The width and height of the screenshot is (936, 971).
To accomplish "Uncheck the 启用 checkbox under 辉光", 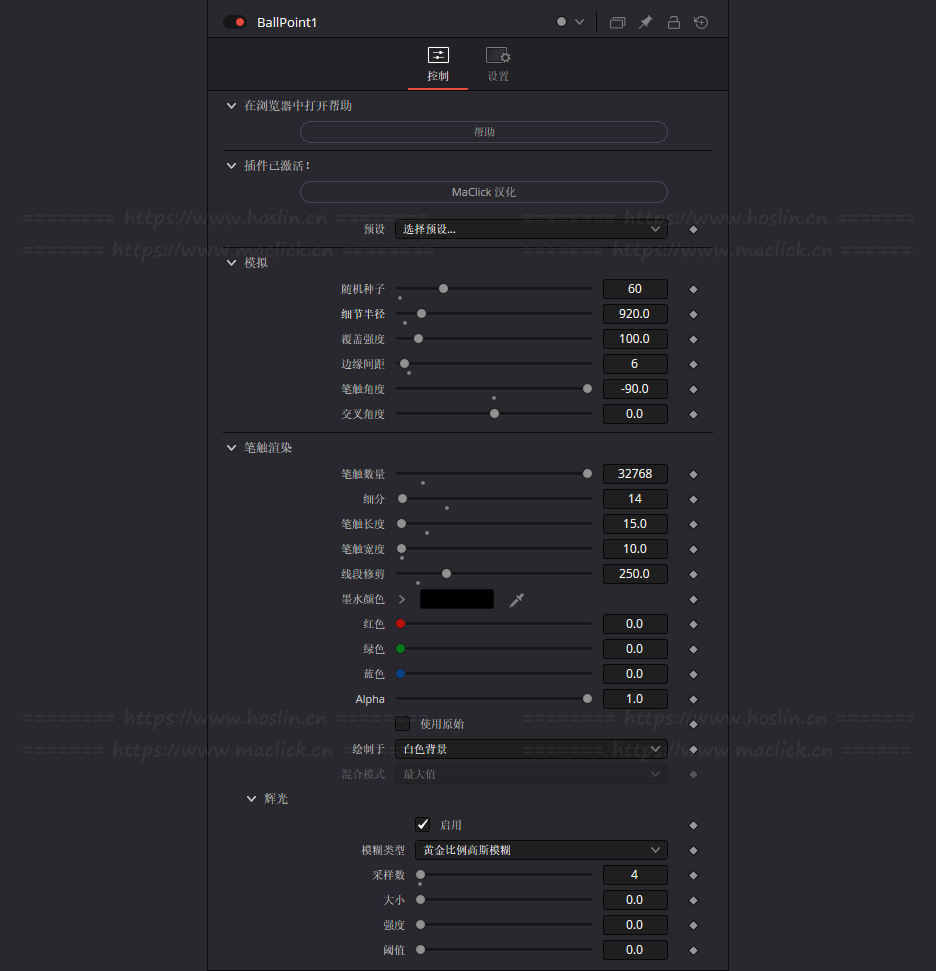I will [422, 825].
